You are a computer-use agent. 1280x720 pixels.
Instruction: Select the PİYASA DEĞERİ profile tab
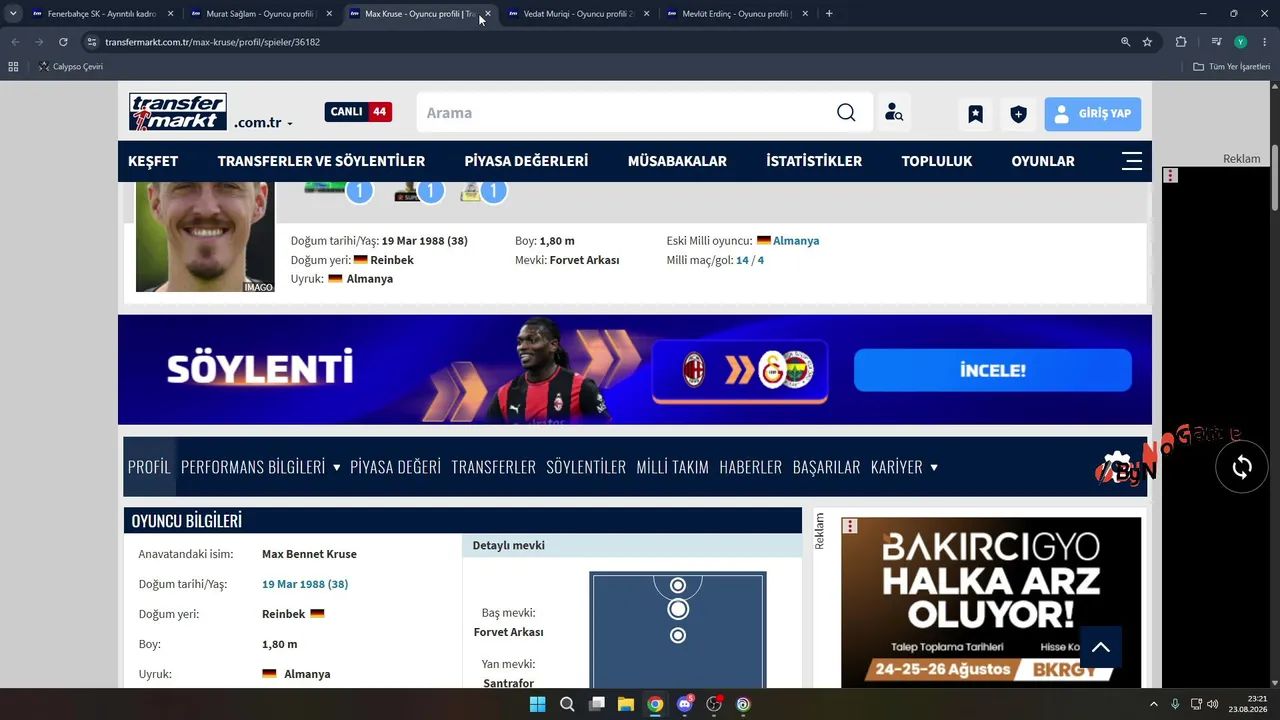pyautogui.click(x=395, y=467)
